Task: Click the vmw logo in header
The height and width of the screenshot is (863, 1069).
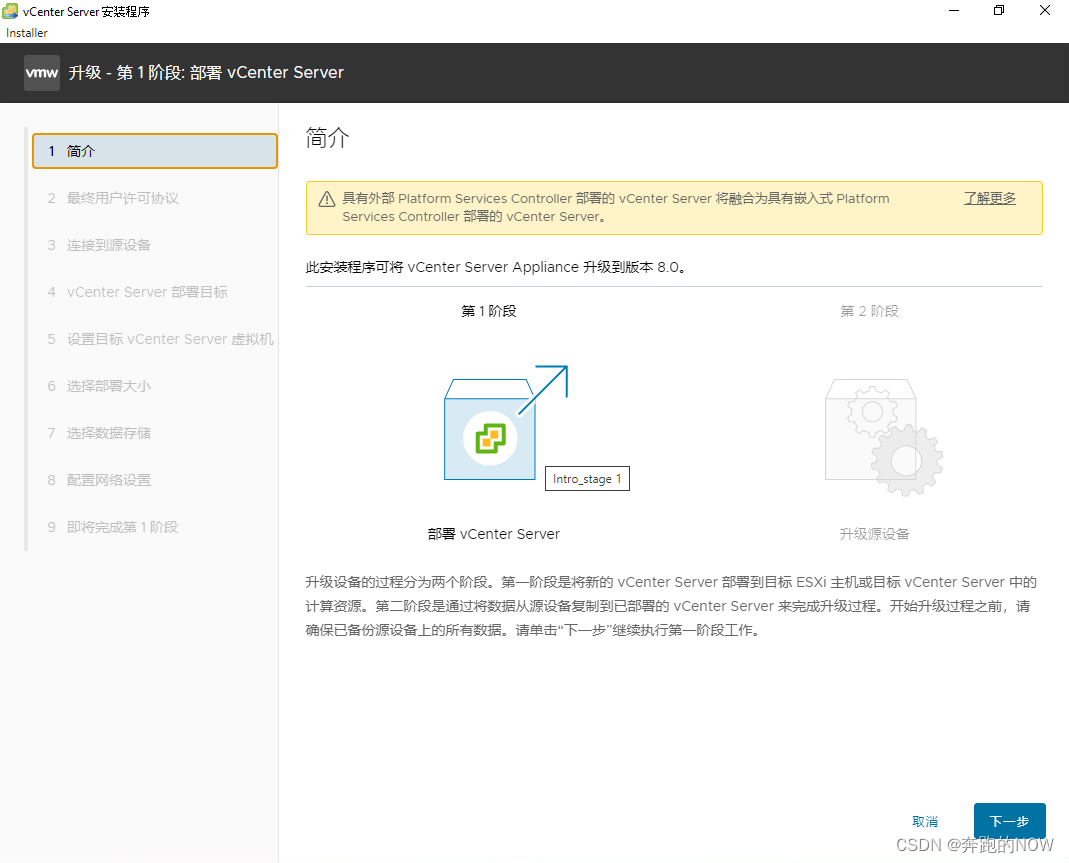Action: point(42,73)
